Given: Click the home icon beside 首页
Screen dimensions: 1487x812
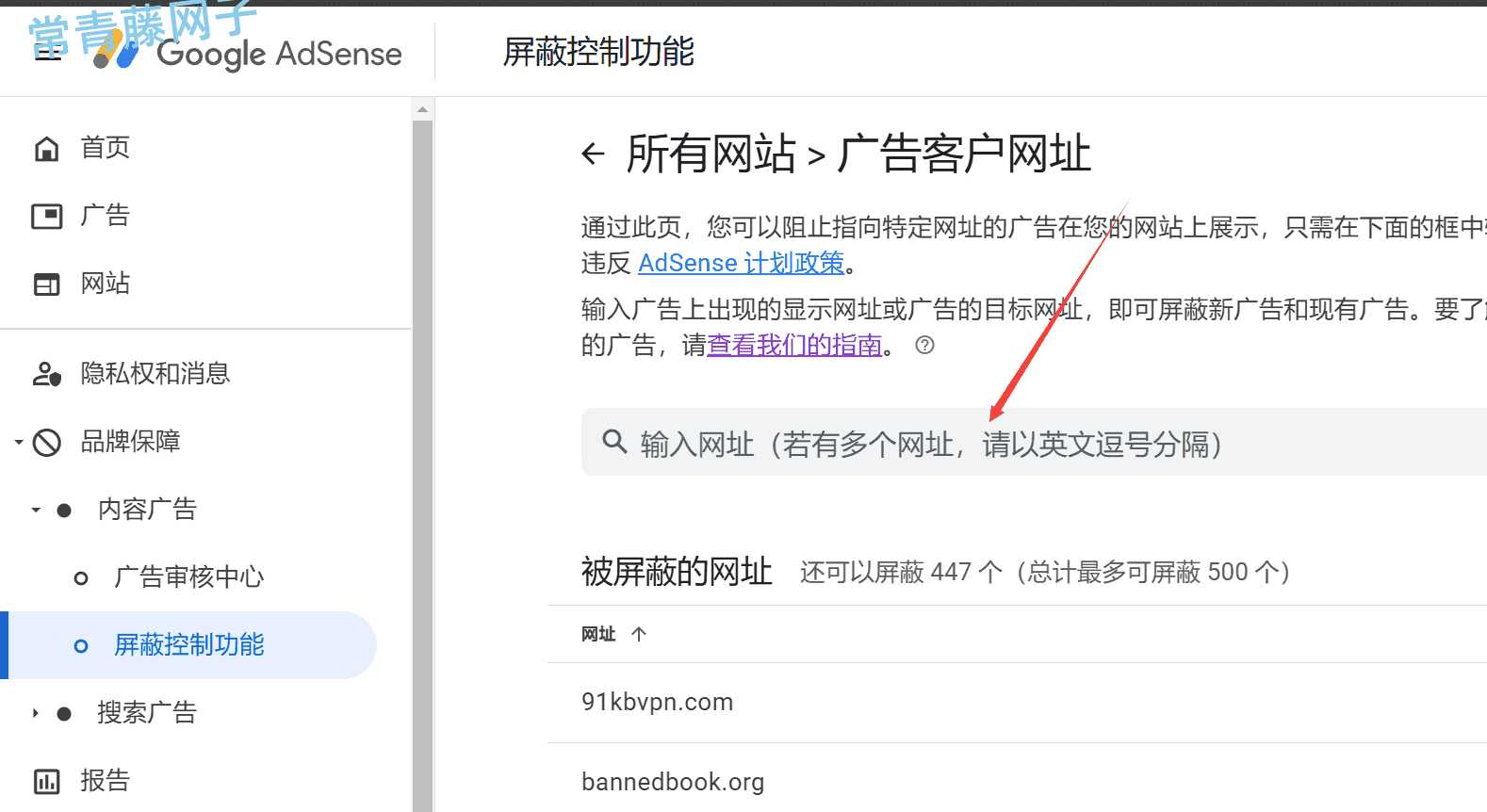Looking at the screenshot, I should (x=46, y=149).
